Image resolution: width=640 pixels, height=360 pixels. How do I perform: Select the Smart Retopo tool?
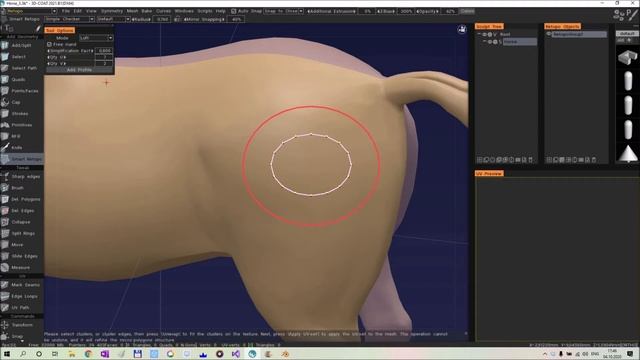coord(22,159)
